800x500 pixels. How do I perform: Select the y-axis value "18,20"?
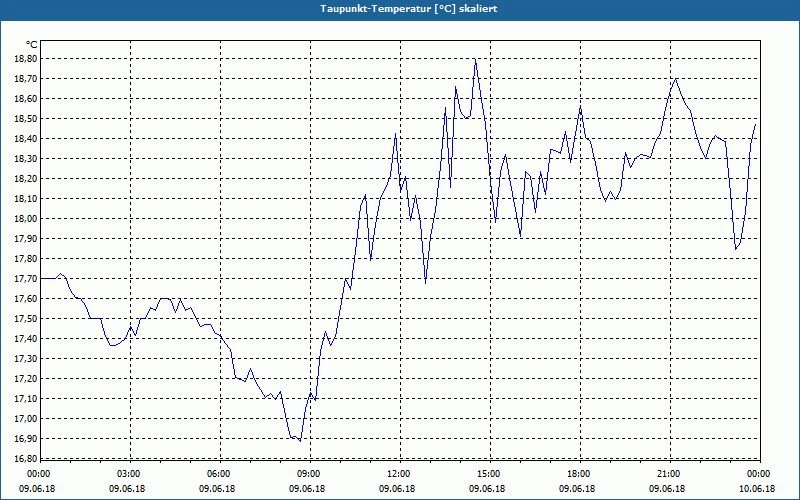26,179
